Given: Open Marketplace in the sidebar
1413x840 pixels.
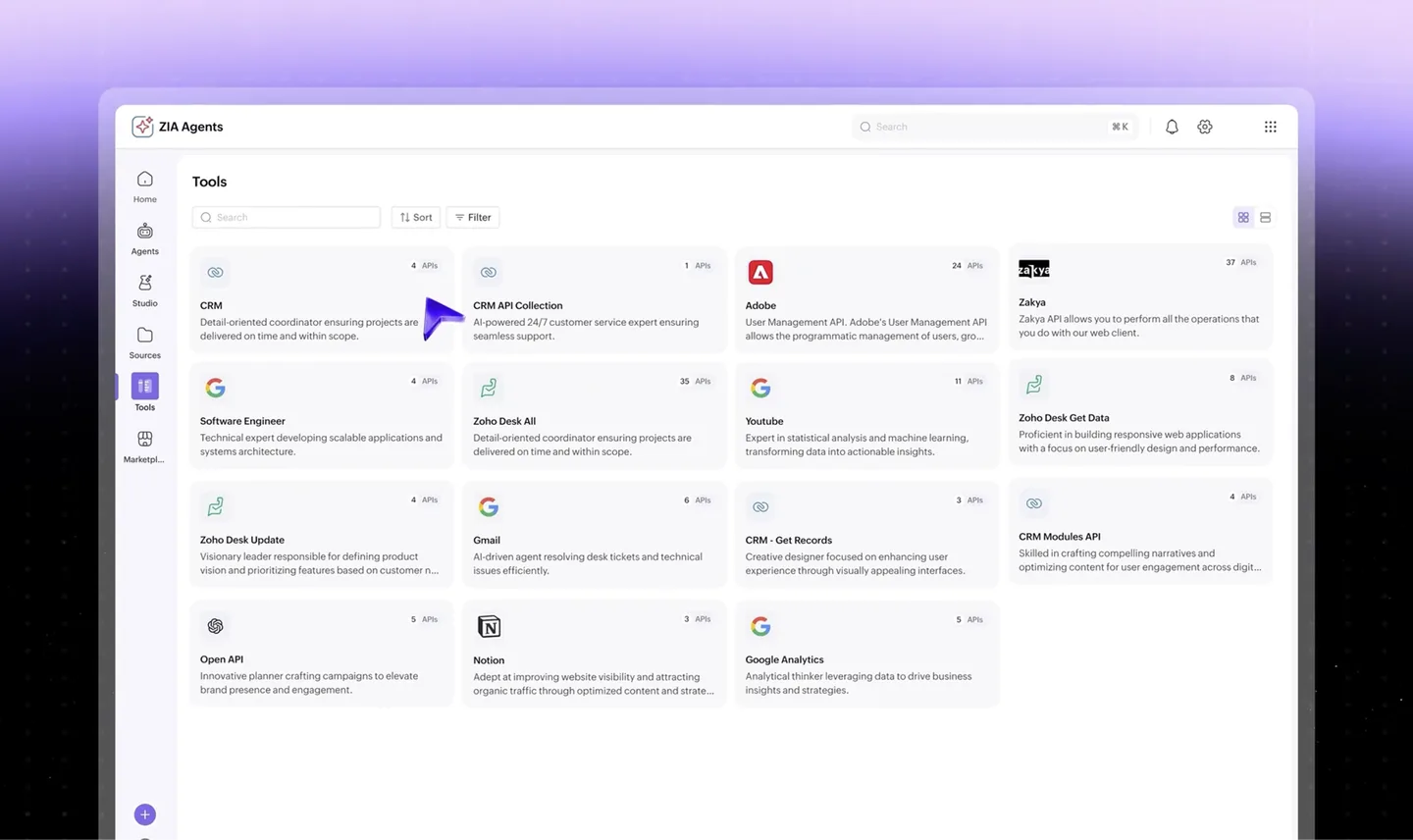Looking at the screenshot, I should [144, 446].
